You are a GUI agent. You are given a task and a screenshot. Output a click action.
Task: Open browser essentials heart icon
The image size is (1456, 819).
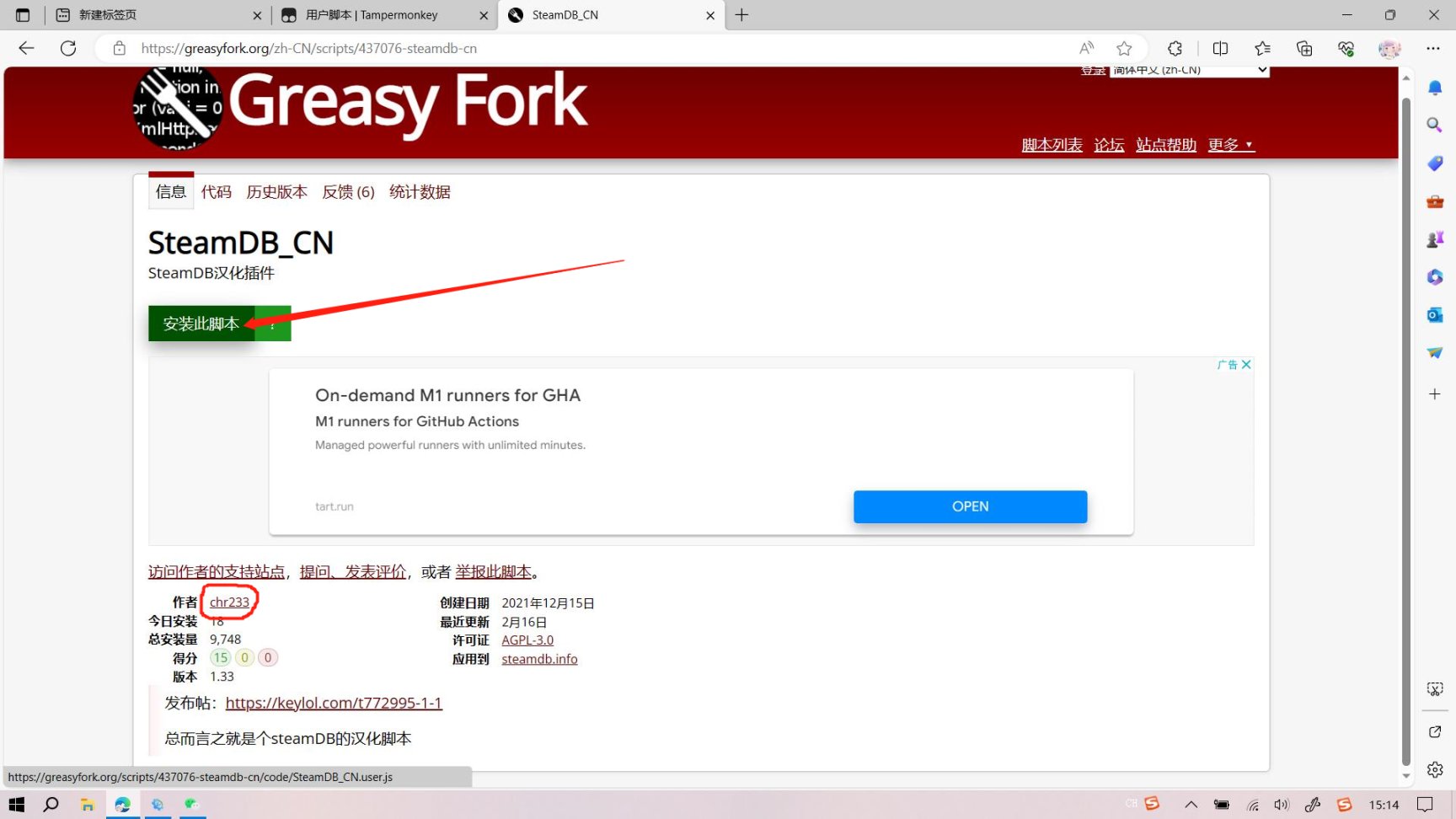pos(1346,48)
